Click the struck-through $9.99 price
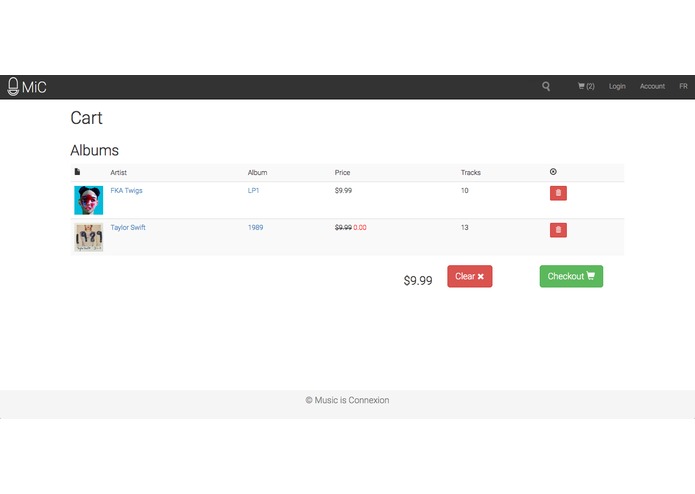 343,227
